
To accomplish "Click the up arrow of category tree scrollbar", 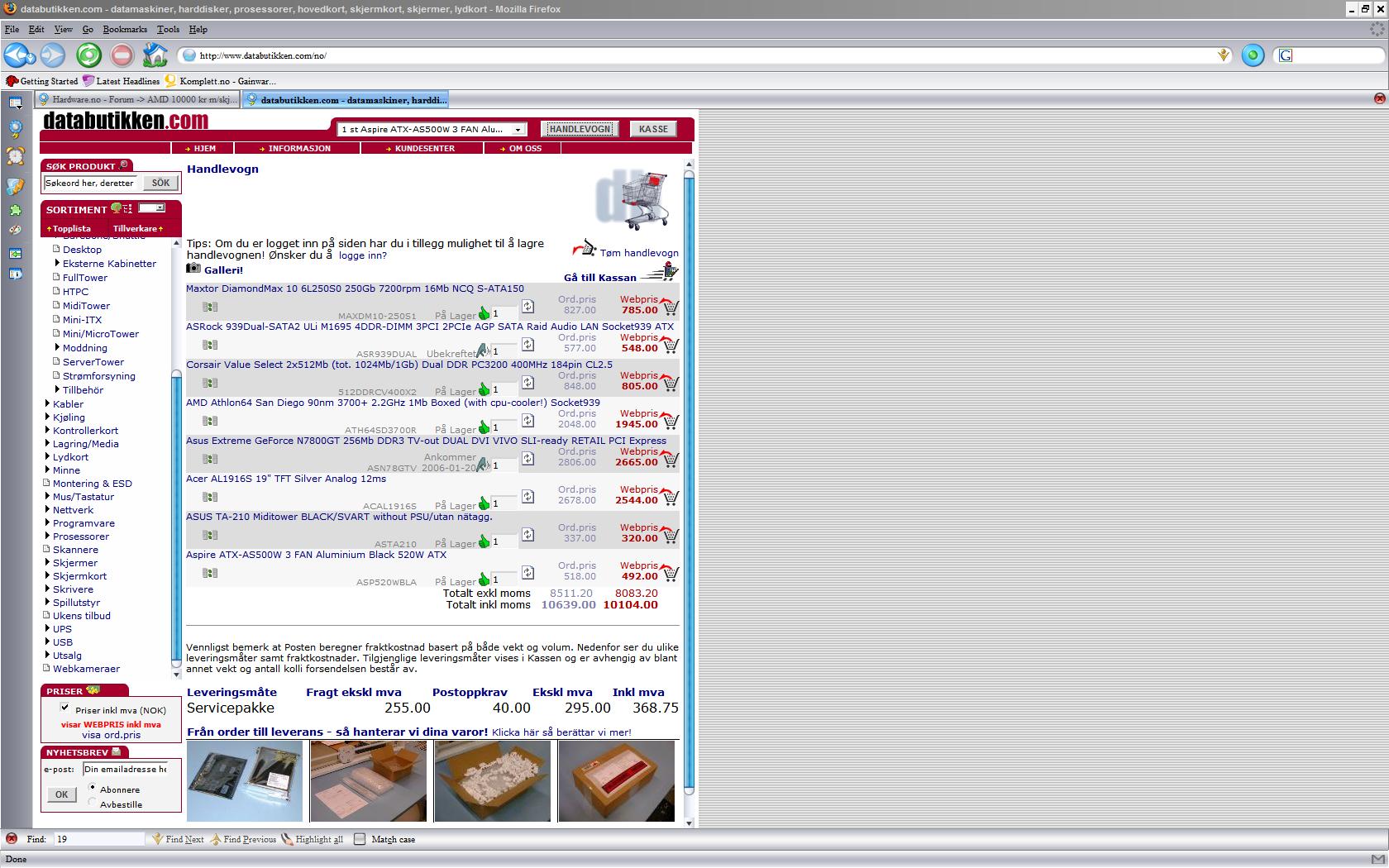I will tap(176, 243).
